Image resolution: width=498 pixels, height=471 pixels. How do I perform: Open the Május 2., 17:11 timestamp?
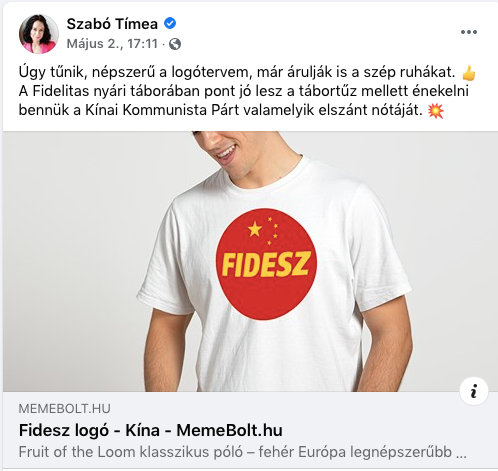click(112, 44)
